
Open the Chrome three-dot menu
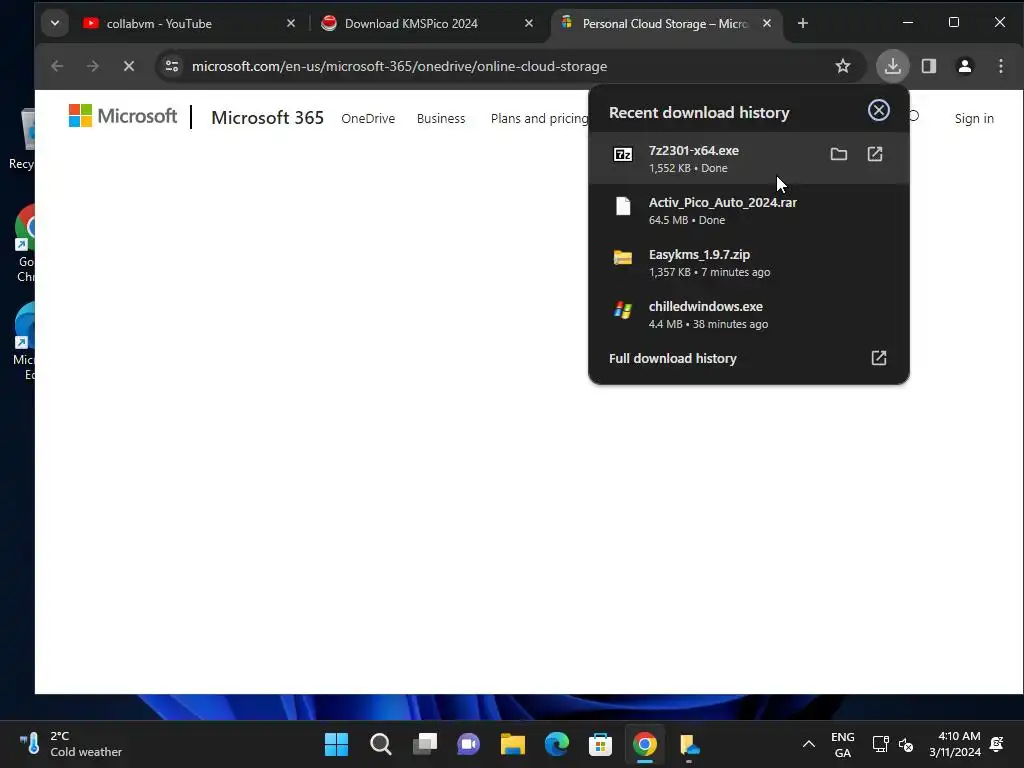tap(1000, 66)
